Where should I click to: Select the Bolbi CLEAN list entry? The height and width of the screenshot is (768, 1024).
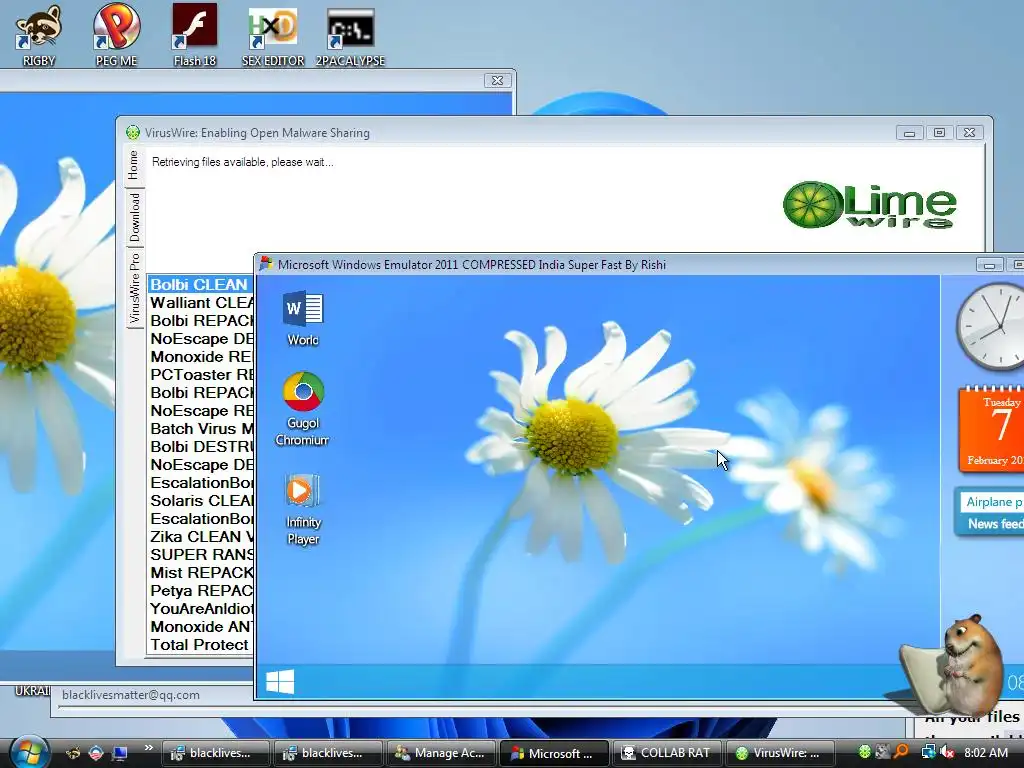tap(200, 285)
